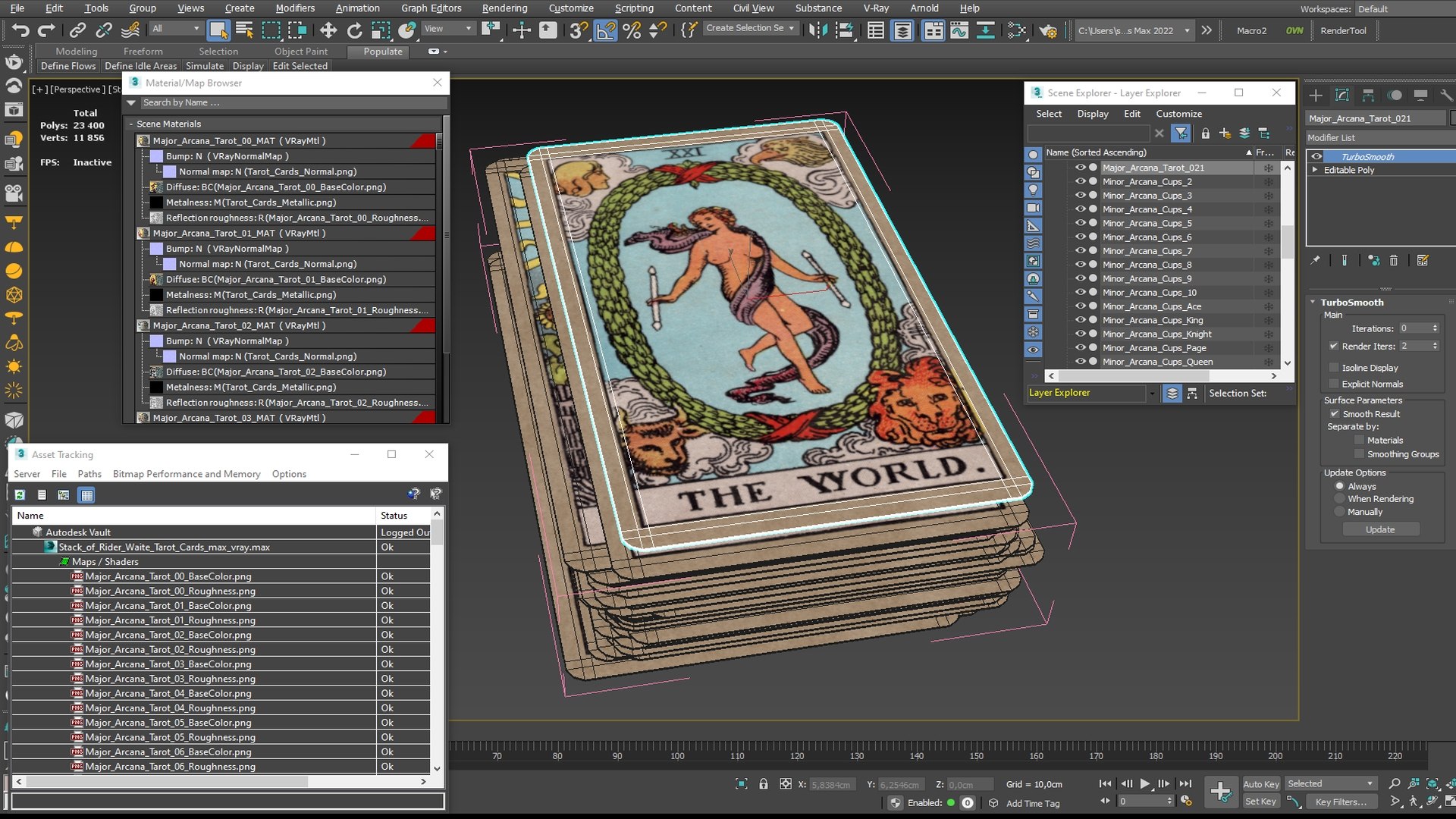Click Material Browser Search by Name field
This screenshot has width=1456, height=819.
coord(293,102)
